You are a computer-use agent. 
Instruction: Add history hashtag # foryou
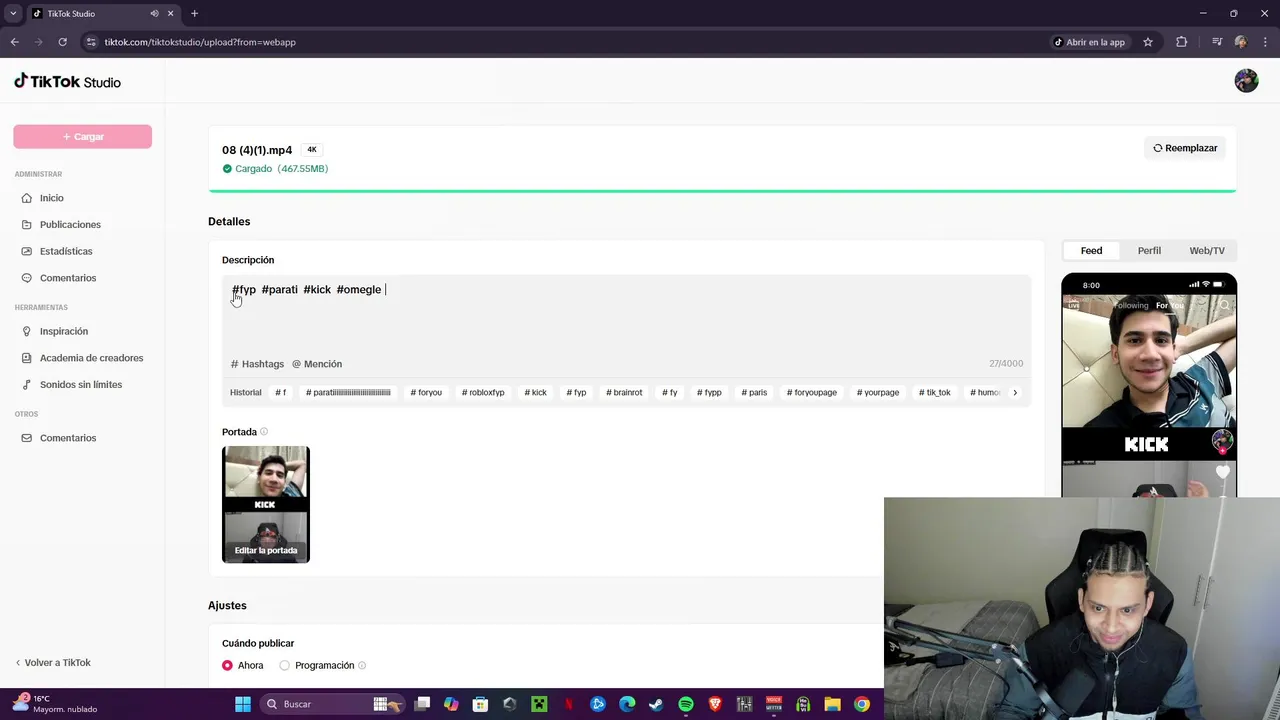click(x=426, y=393)
